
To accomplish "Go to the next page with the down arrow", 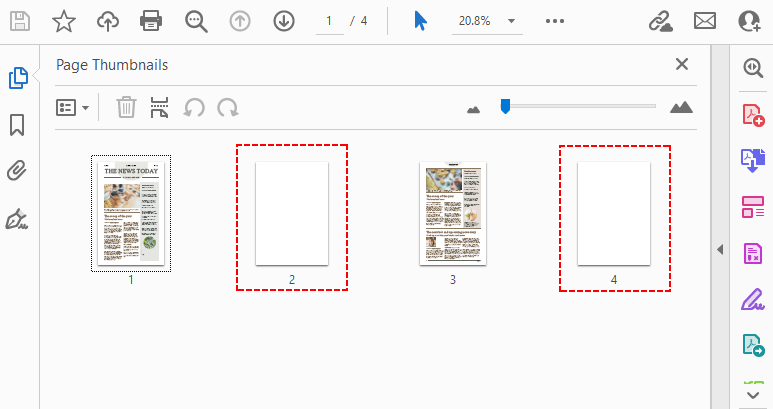I will coord(284,21).
